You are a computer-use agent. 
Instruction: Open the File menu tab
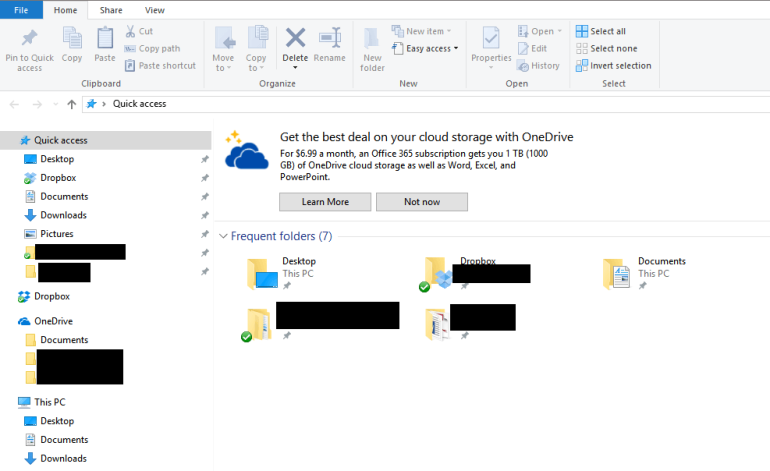[21, 10]
